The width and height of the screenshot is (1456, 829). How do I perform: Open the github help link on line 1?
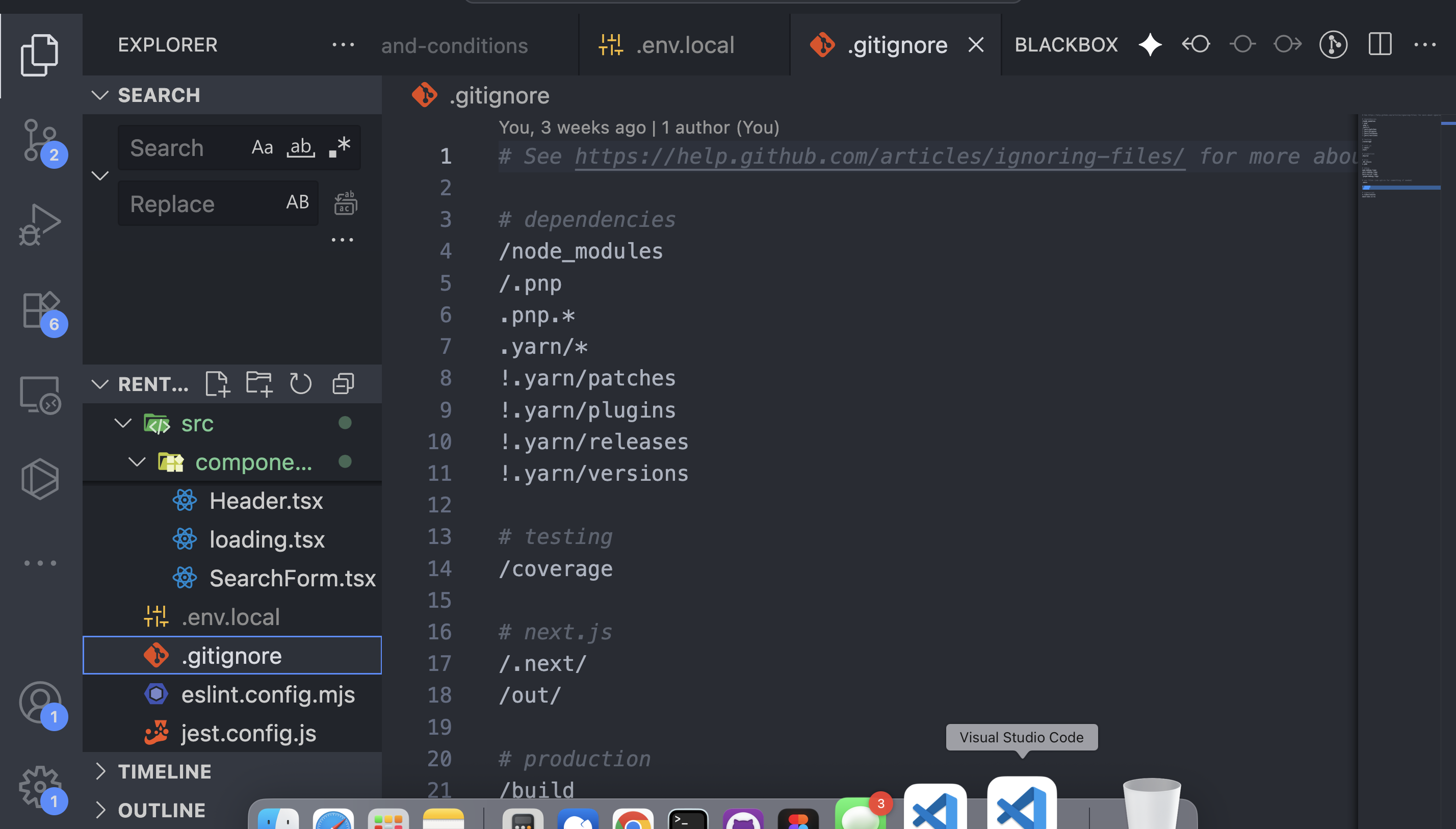coord(879,156)
